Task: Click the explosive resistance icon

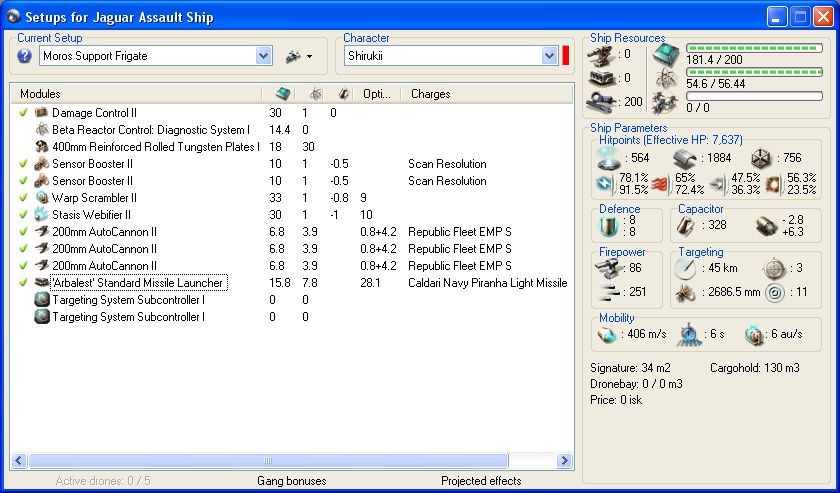Action: pos(774,184)
